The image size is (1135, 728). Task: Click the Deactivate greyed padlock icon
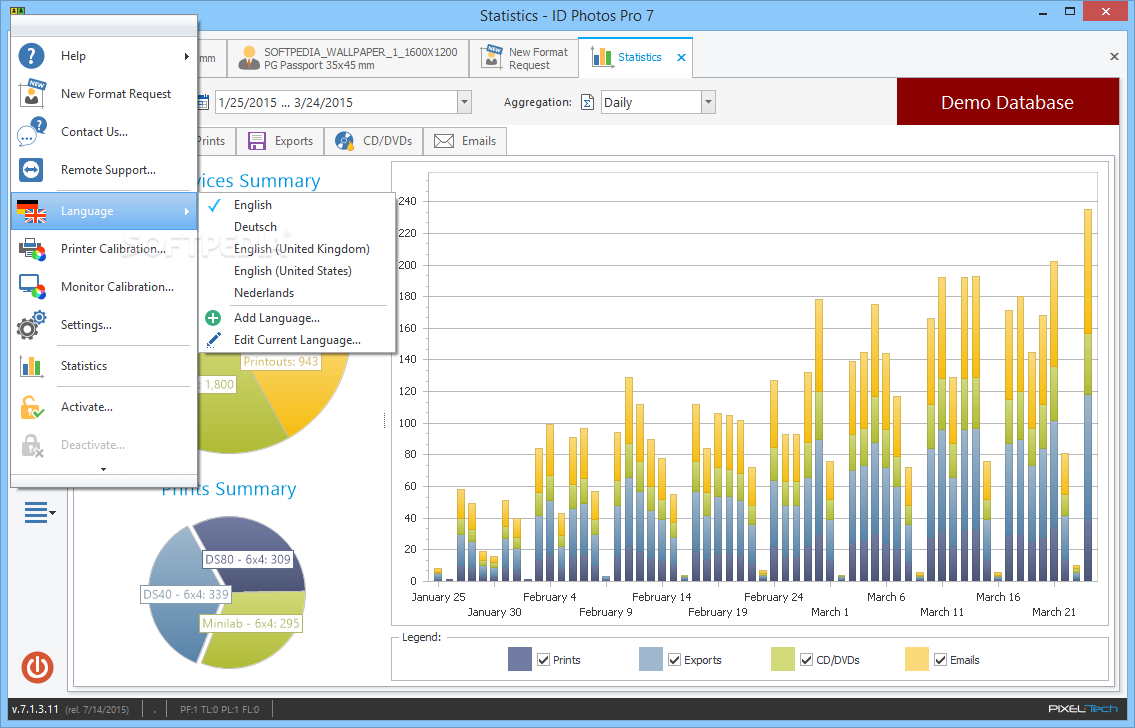click(32, 446)
